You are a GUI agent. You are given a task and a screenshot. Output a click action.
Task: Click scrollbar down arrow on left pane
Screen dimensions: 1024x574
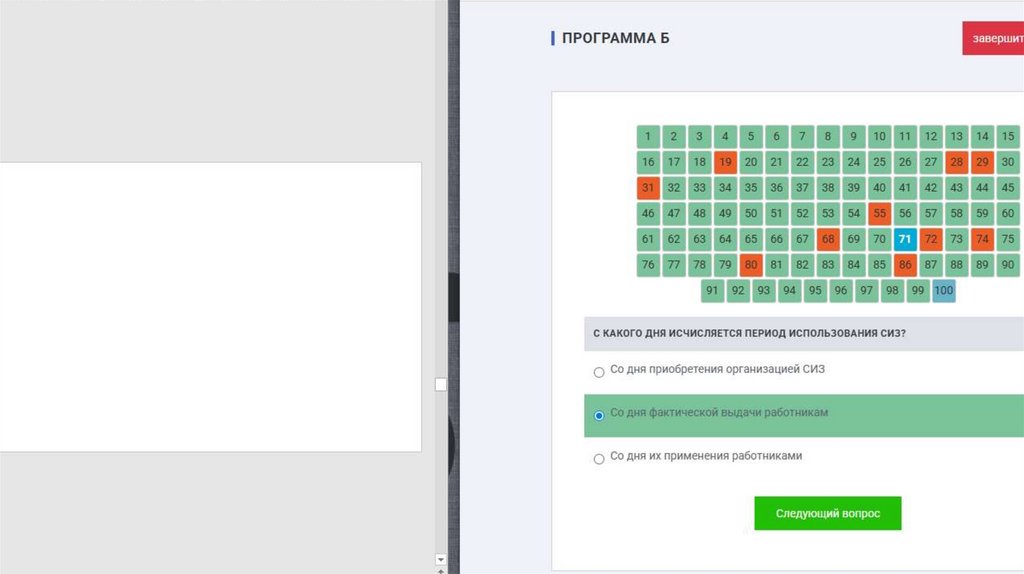tap(441, 560)
